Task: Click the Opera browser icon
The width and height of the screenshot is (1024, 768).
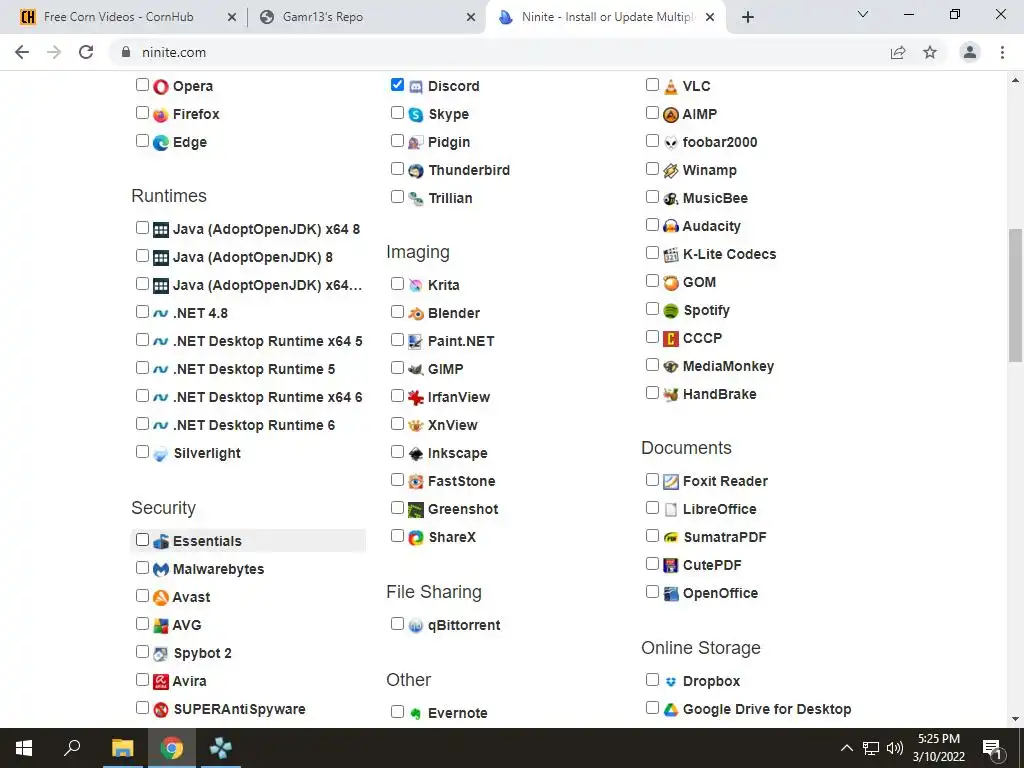Action: click(x=161, y=86)
